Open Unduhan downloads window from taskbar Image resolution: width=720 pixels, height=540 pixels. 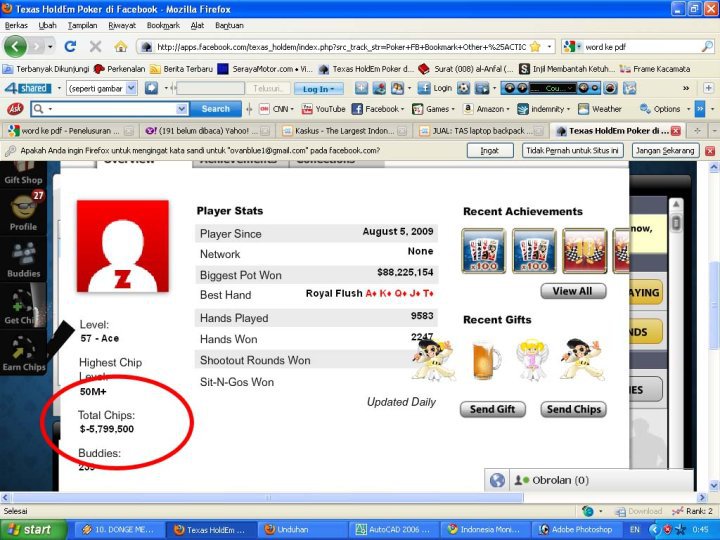(x=301, y=529)
